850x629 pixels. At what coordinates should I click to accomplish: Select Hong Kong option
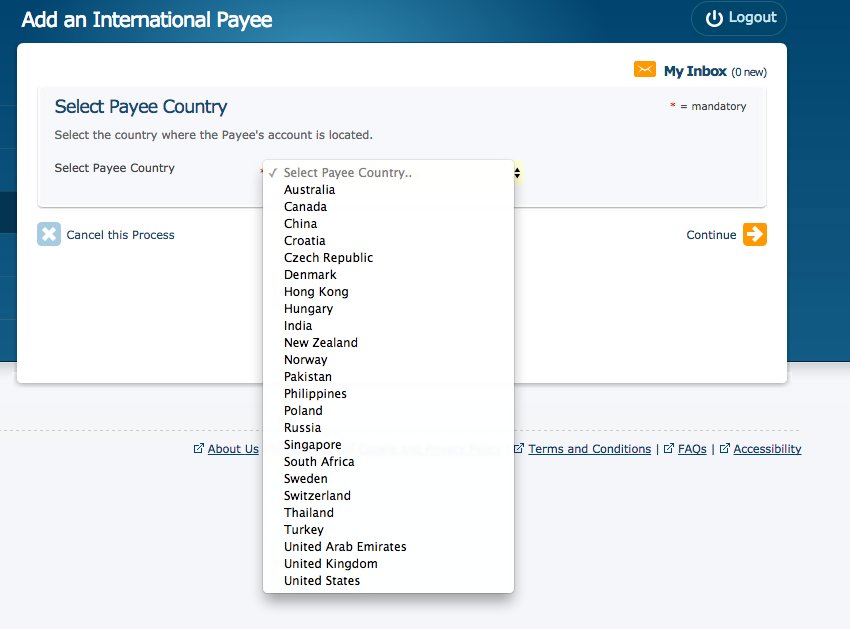(388, 292)
